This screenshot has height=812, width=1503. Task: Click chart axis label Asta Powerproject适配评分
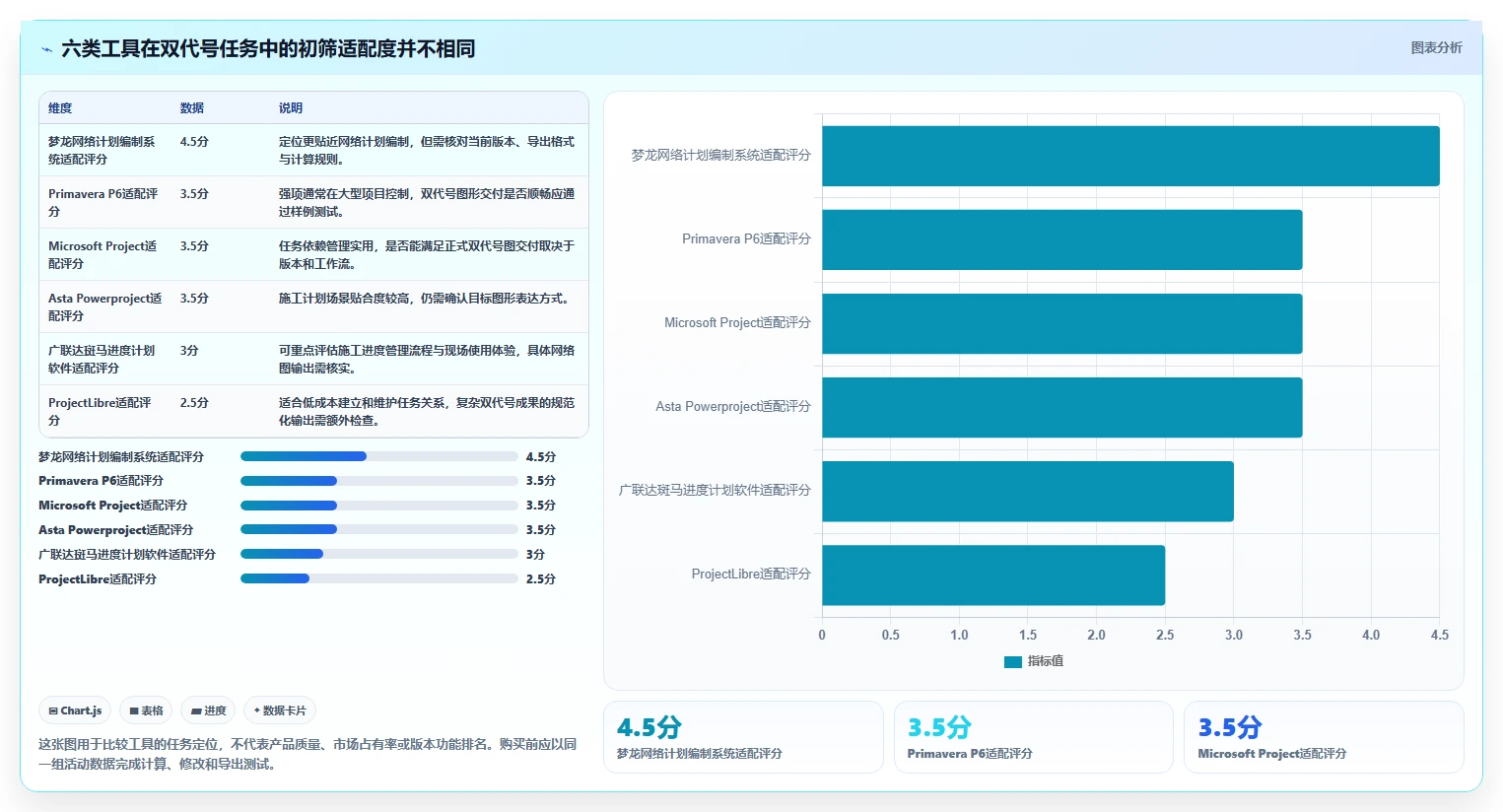(733, 407)
